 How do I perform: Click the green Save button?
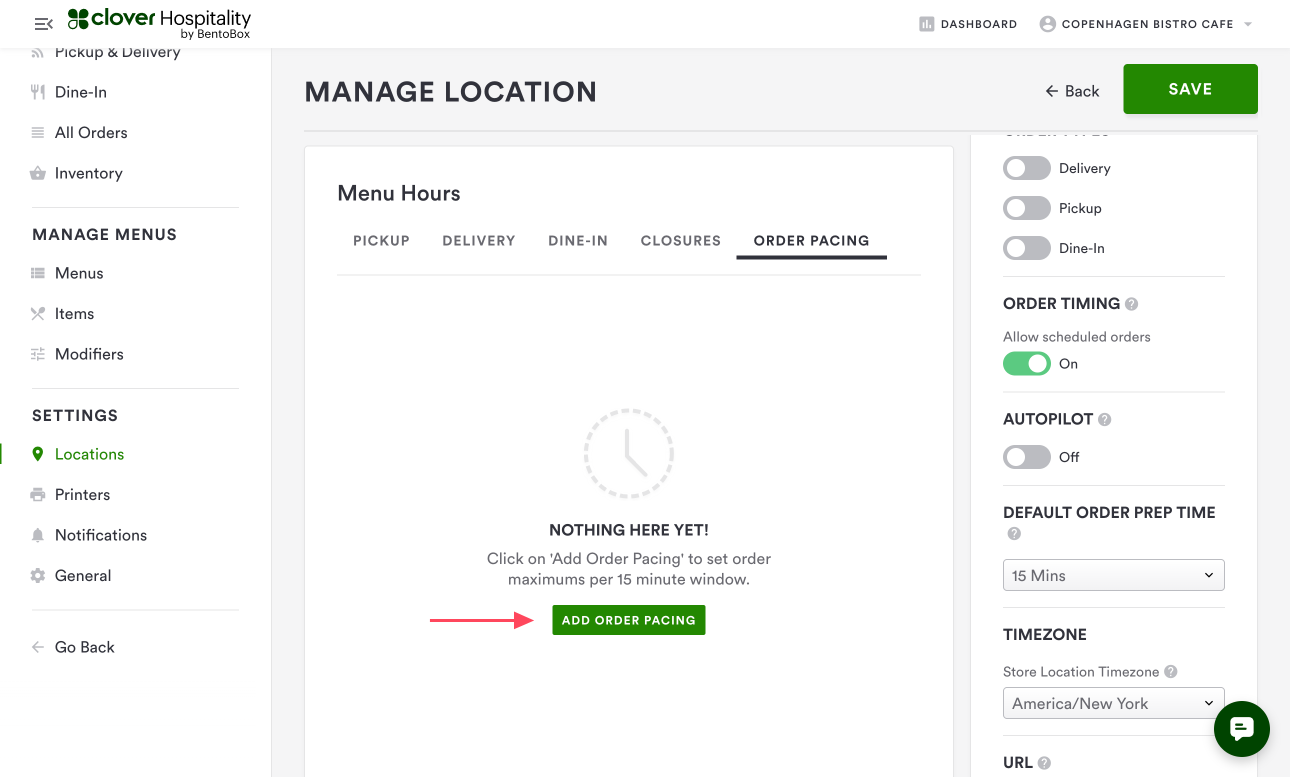click(x=1190, y=89)
